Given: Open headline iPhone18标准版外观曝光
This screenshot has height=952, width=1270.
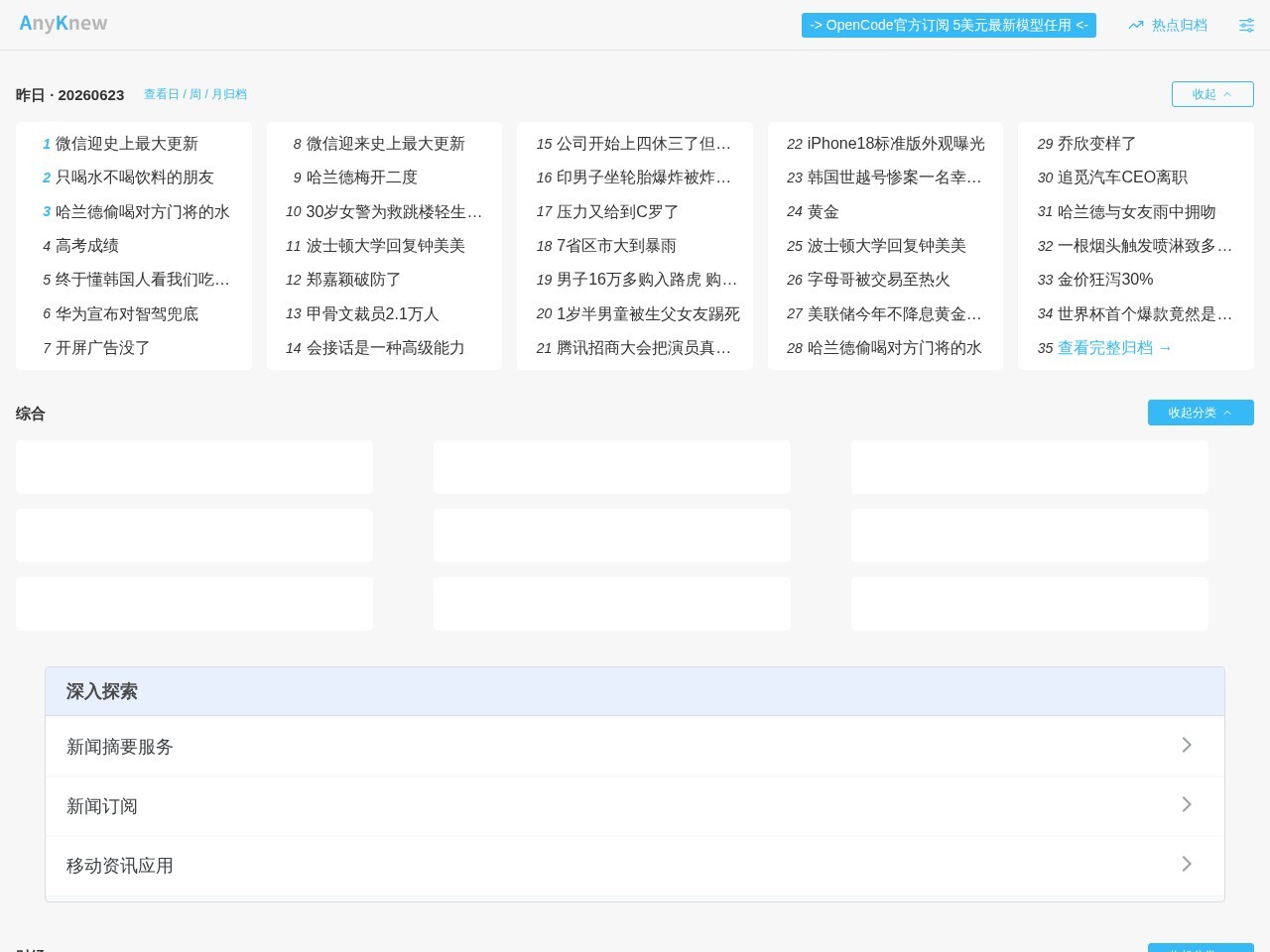Looking at the screenshot, I should tap(896, 144).
